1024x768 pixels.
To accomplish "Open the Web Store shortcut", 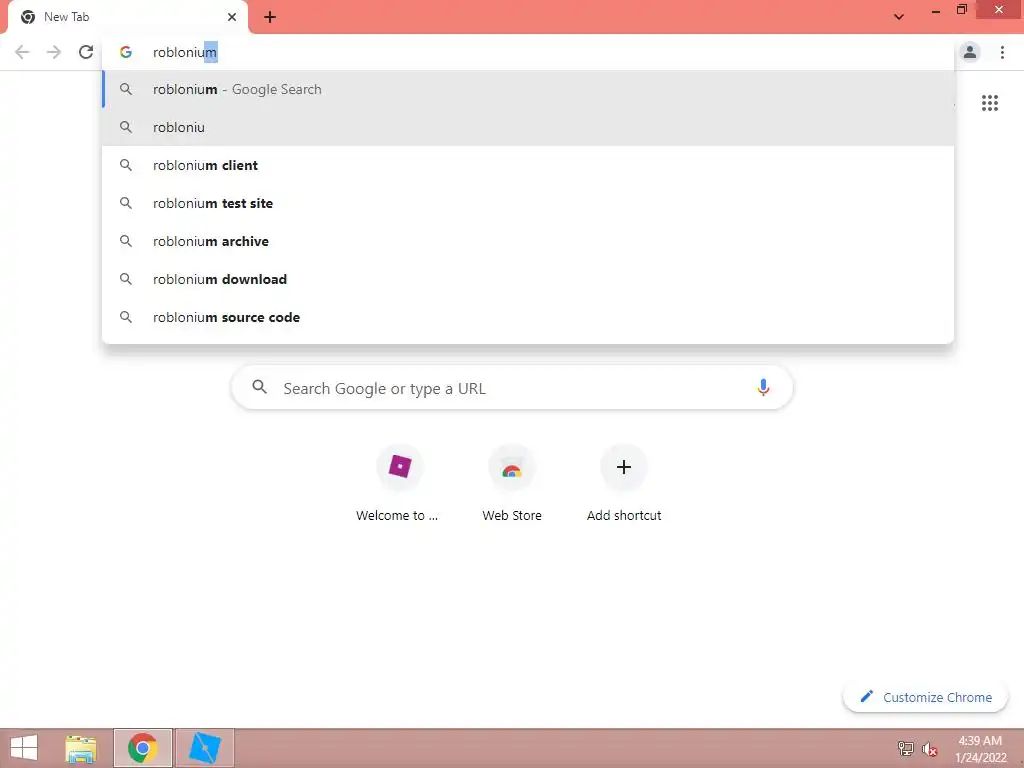I will 511,484.
